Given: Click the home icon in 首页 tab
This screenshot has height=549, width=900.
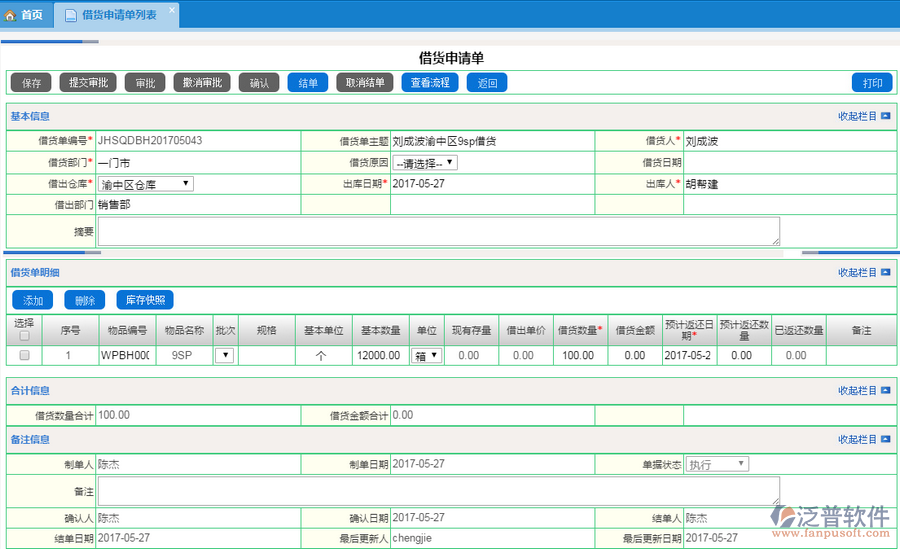Looking at the screenshot, I should pyautogui.click(x=11, y=15).
